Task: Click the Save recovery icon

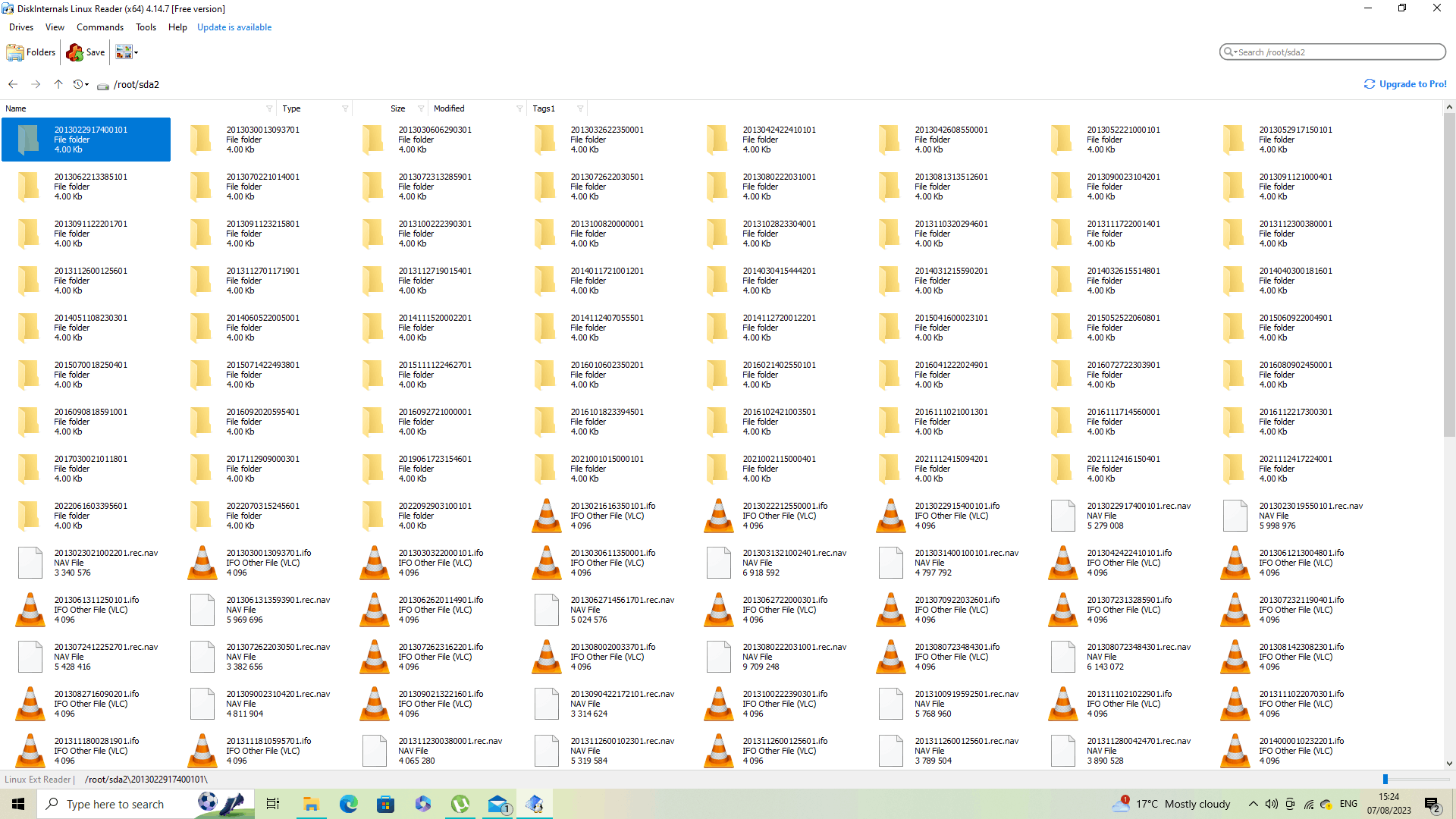Action: 75,52
